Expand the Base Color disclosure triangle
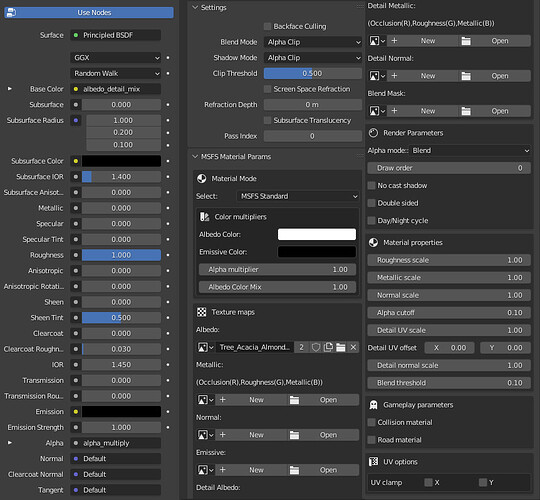540x500 pixels. [x=10, y=89]
